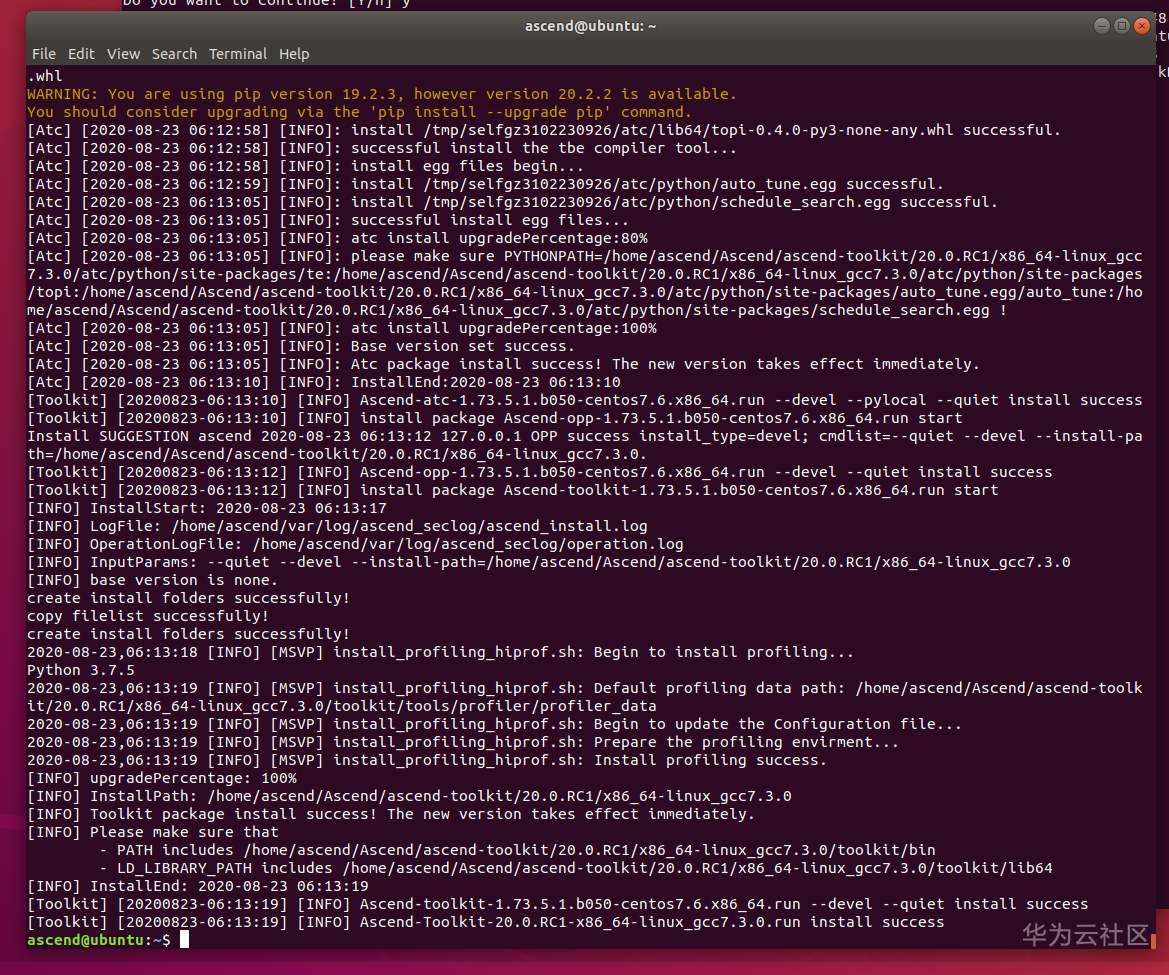Click auto_tune.egg successful line

click(485, 183)
